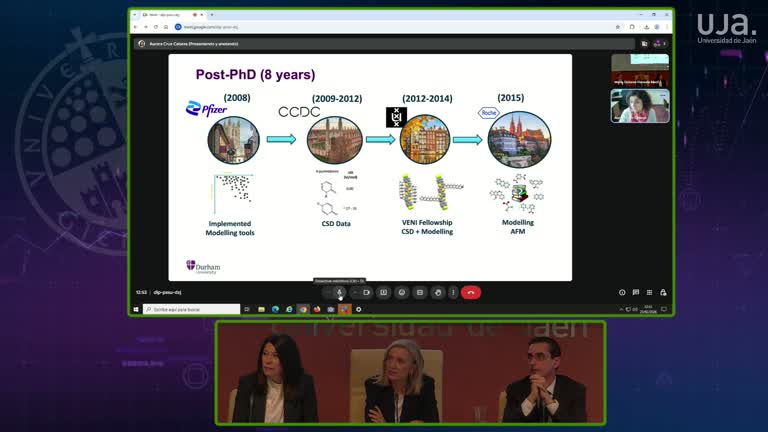Open host controls lock icon
Viewport: 768px width, 432px height.
point(662,292)
